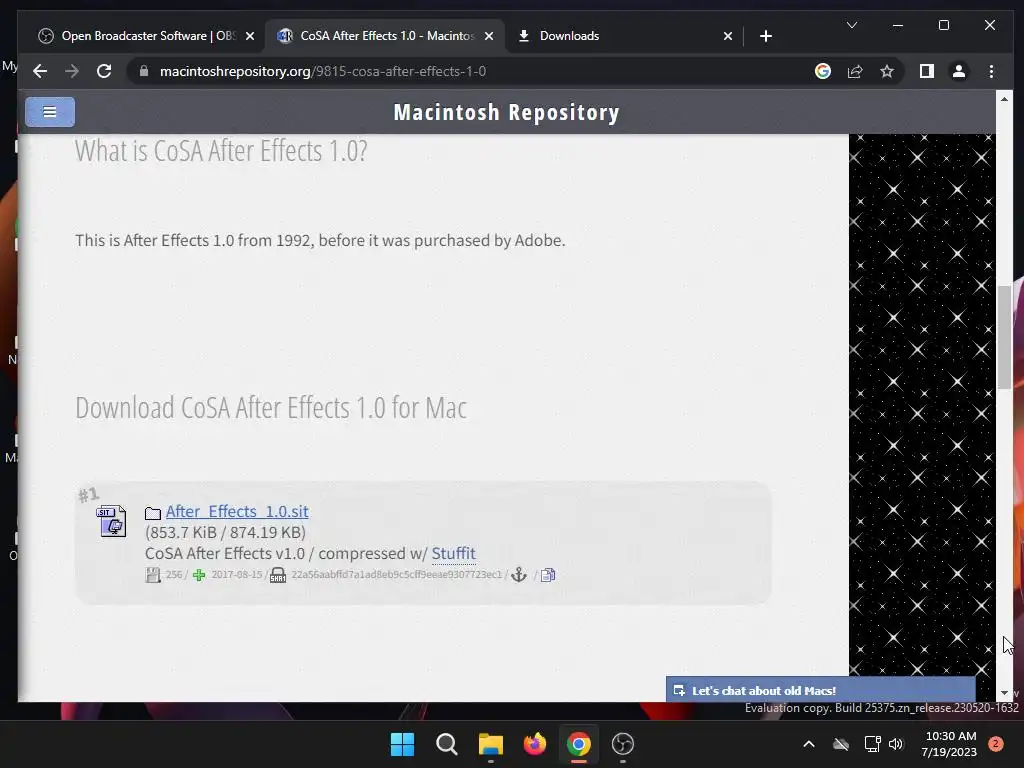Image resolution: width=1024 pixels, height=768 pixels.
Task: Close the CoSA After Effects tab
Action: [x=488, y=36]
